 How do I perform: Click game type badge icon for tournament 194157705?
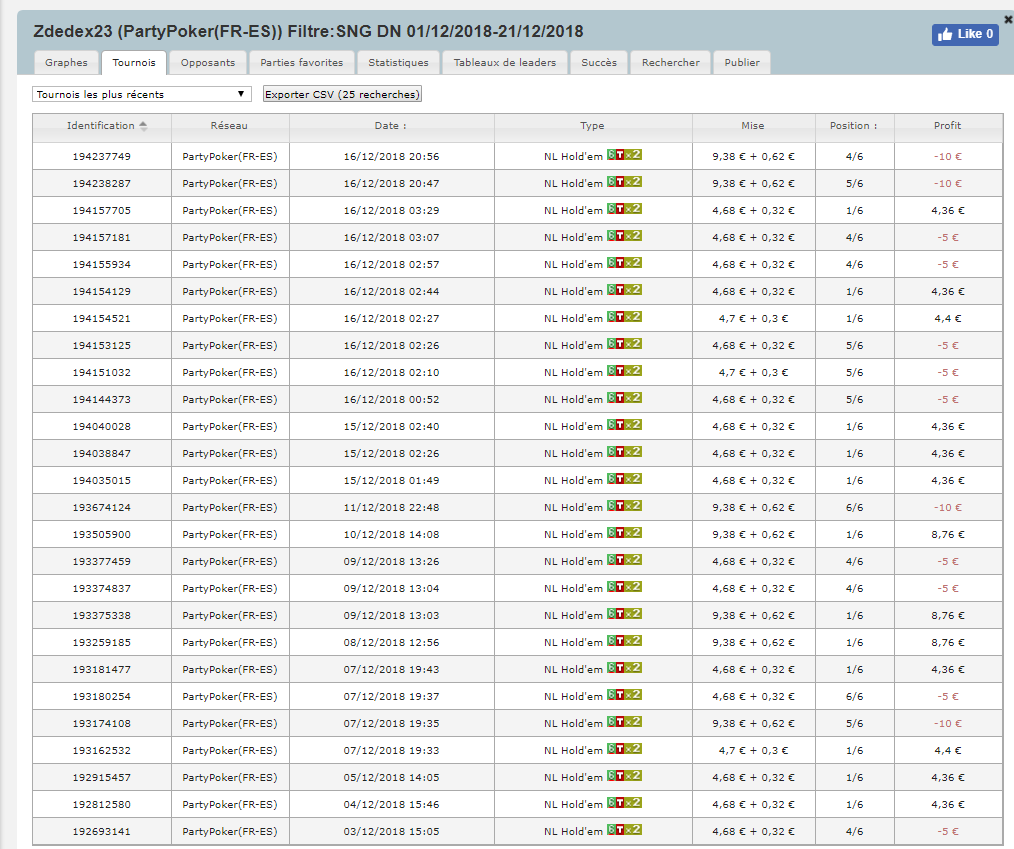pyautogui.click(x=624, y=210)
